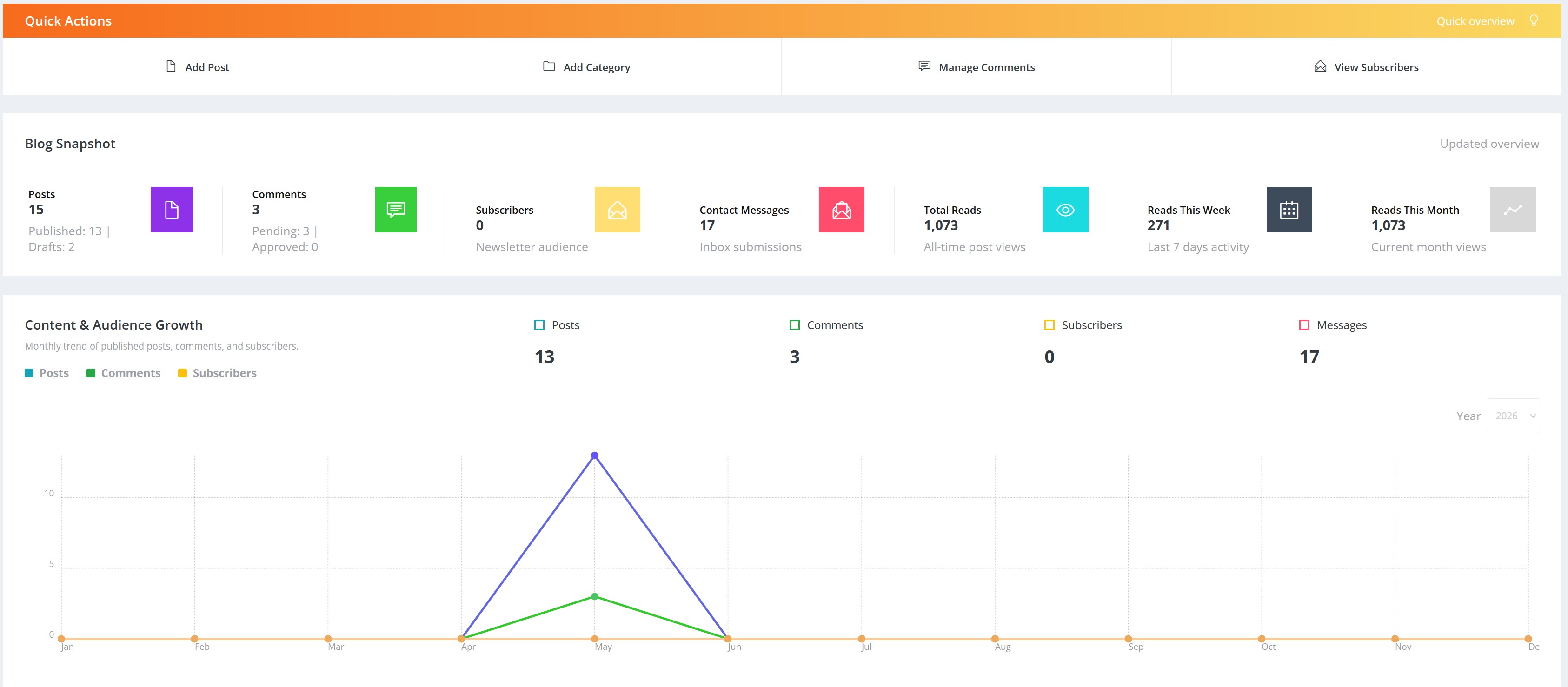
Task: Click the Quick overview lightbulb icon
Action: (1533, 21)
